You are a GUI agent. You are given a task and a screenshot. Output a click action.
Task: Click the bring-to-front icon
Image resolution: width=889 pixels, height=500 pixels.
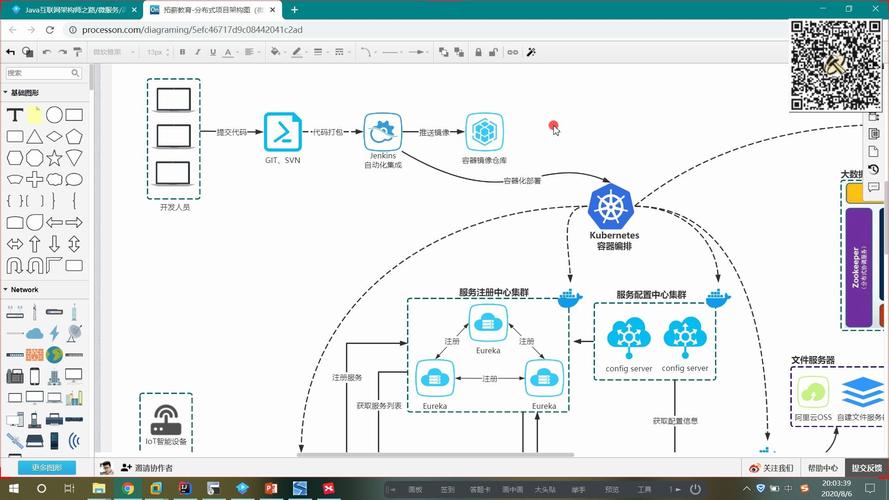(443, 52)
